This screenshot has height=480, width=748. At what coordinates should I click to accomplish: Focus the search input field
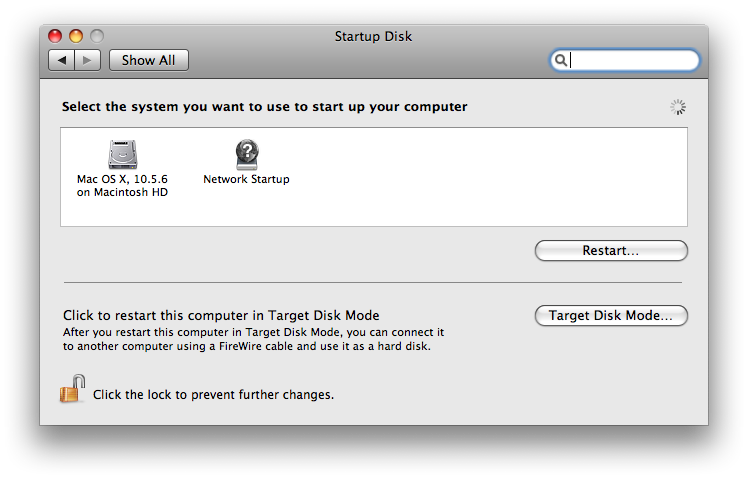coord(634,60)
